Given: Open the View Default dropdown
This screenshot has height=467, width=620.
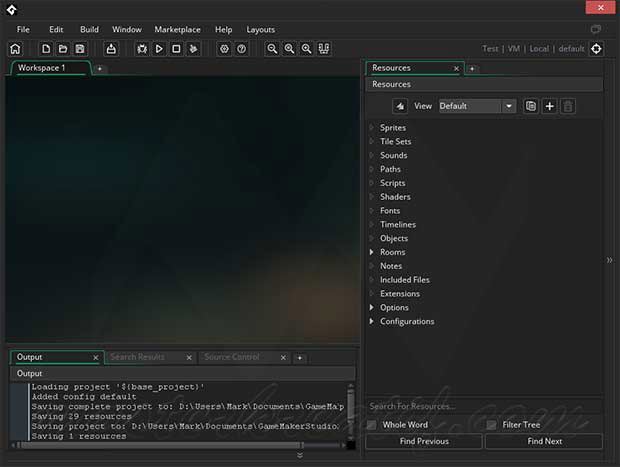Looking at the screenshot, I should click(477, 106).
